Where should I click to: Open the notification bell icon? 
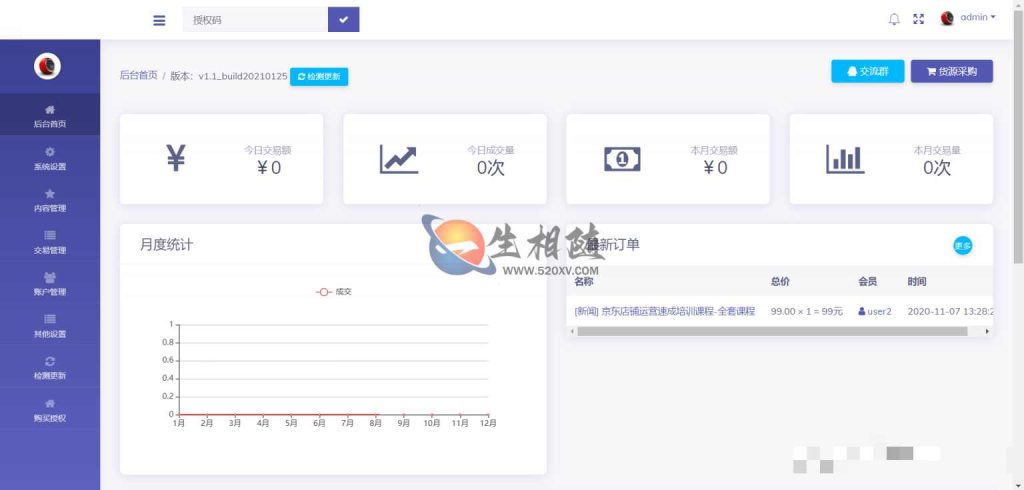click(x=894, y=19)
